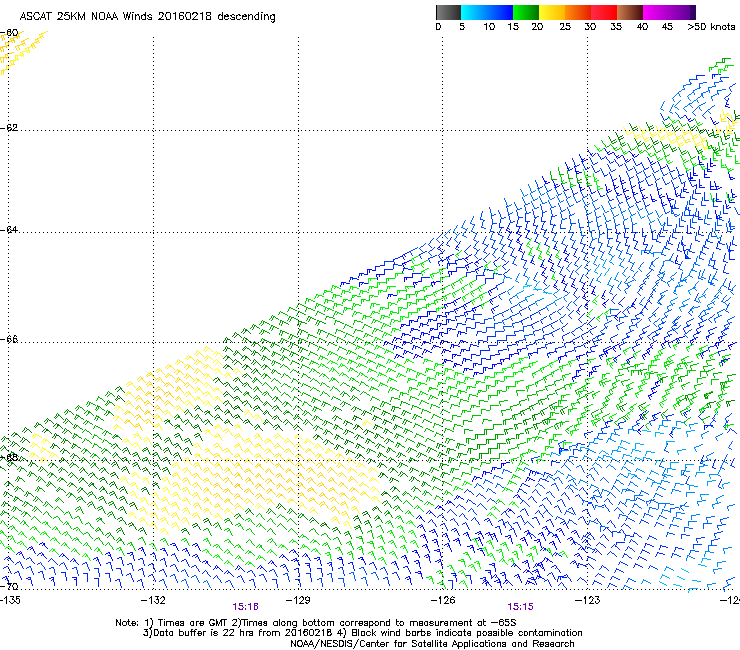
Task: Click the '>50 knots' legend label
Action: coord(711,27)
